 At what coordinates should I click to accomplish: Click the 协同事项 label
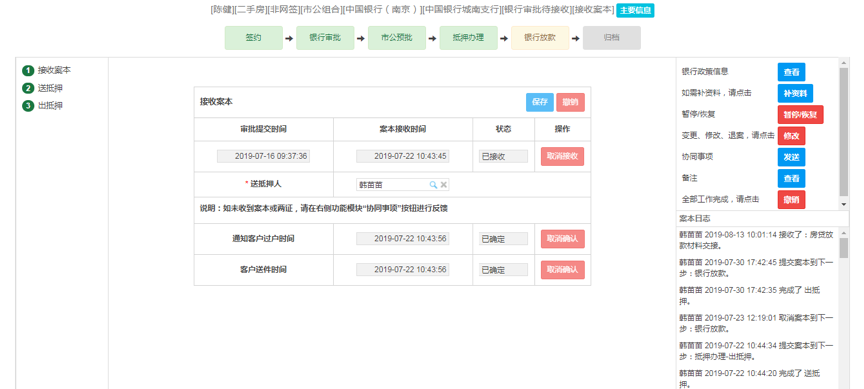point(697,156)
